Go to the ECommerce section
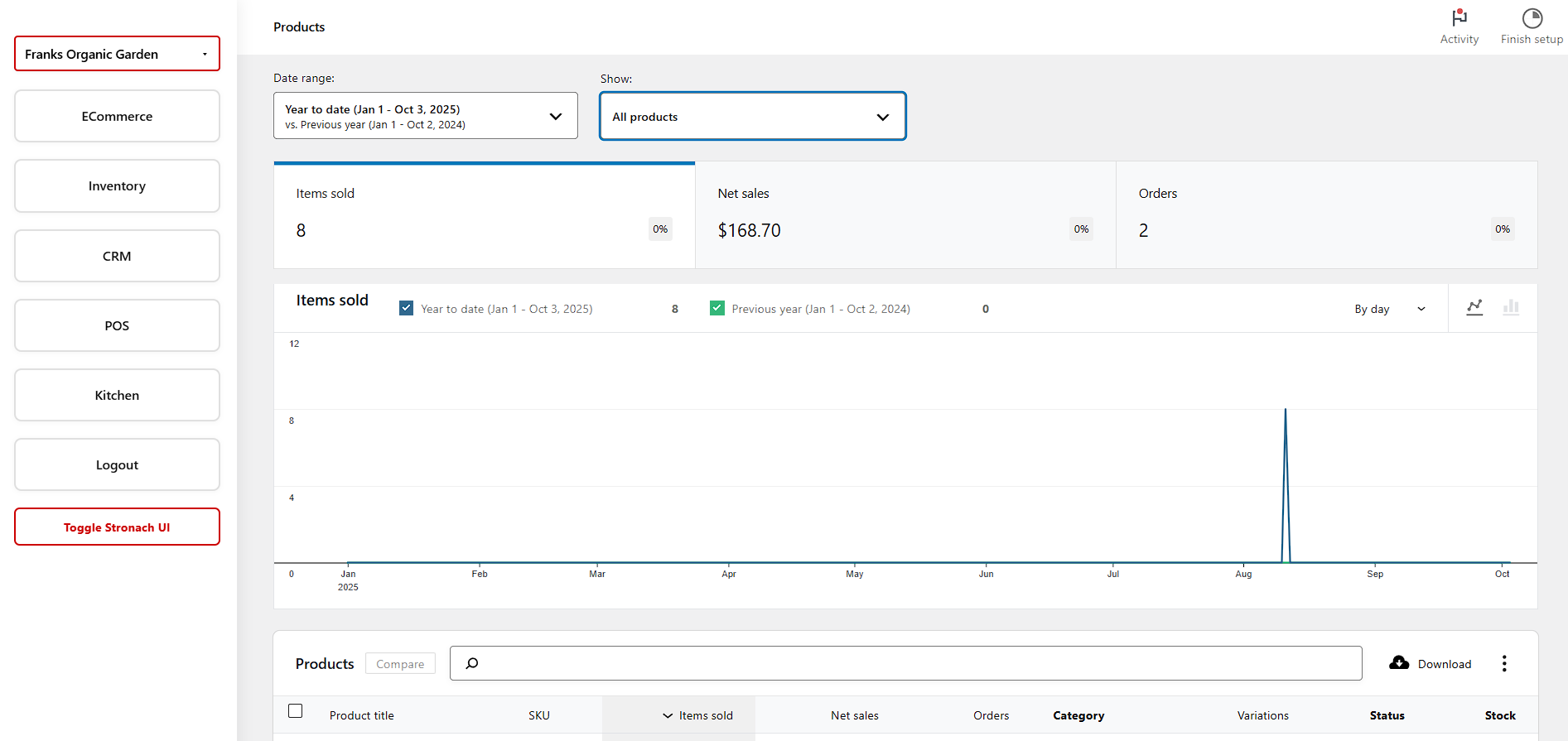Image resolution: width=1568 pixels, height=741 pixels. 117,117
